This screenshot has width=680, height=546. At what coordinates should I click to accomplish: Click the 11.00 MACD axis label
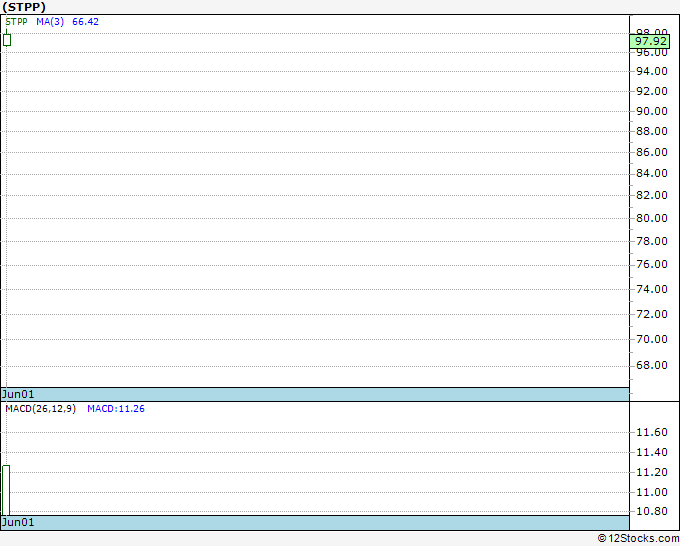[651, 492]
